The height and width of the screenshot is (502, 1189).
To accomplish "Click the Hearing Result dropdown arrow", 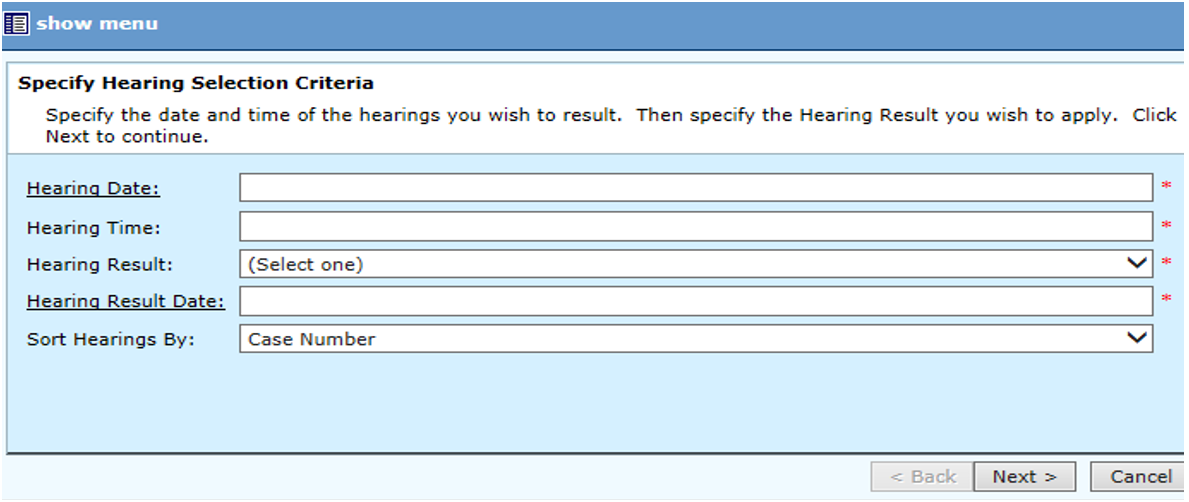I will pos(1137,264).
